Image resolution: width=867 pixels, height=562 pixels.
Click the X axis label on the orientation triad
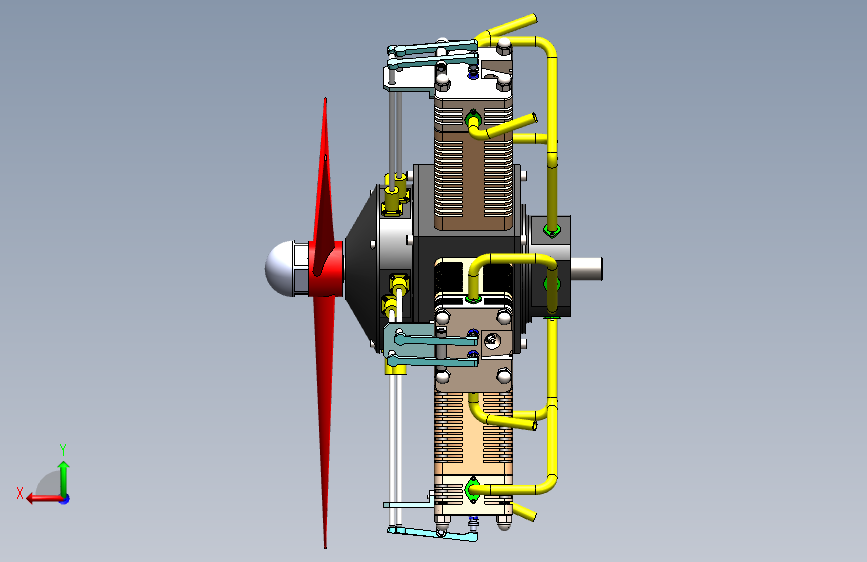(x=20, y=493)
